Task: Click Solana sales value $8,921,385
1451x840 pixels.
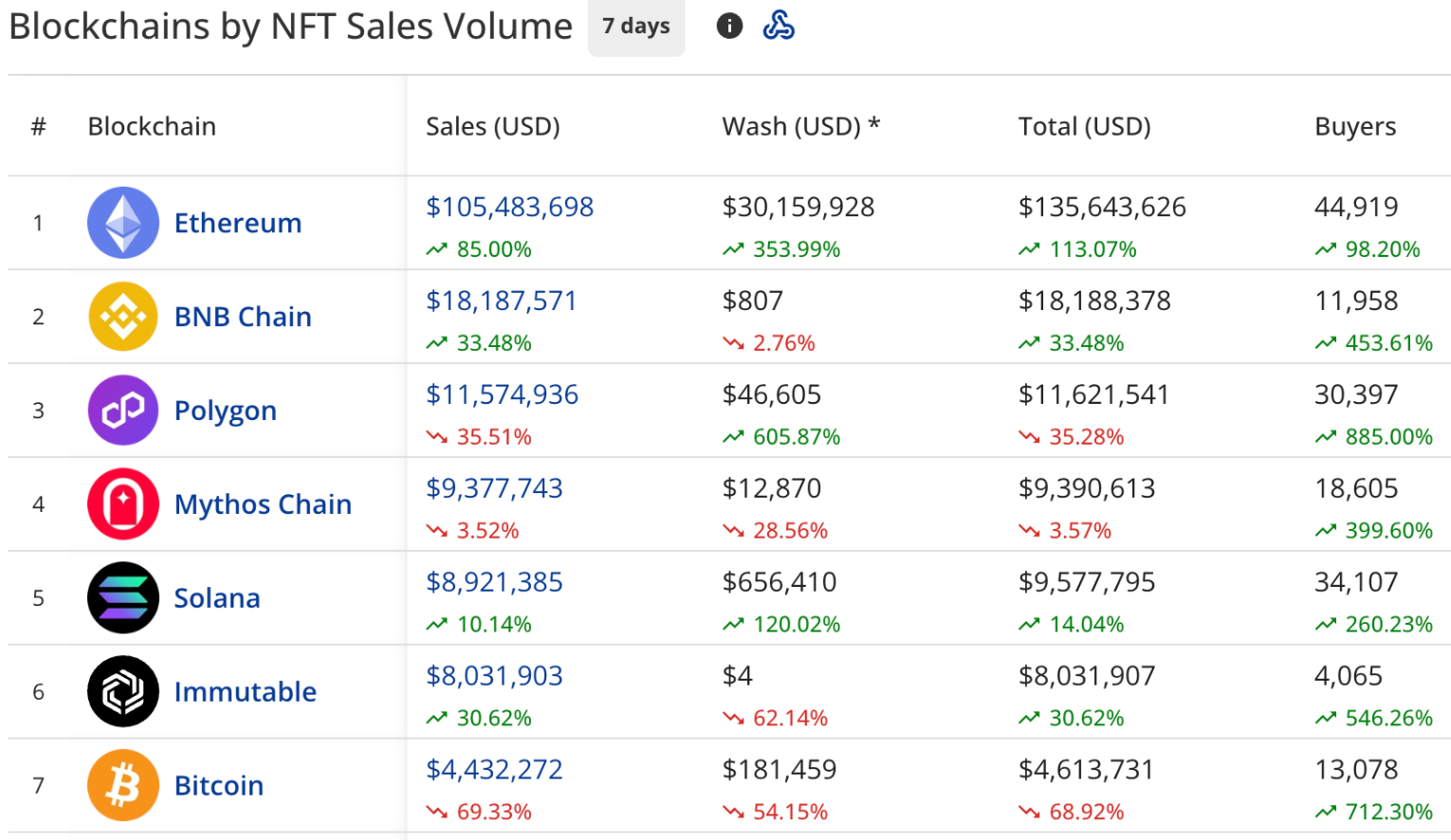Action: (x=495, y=582)
